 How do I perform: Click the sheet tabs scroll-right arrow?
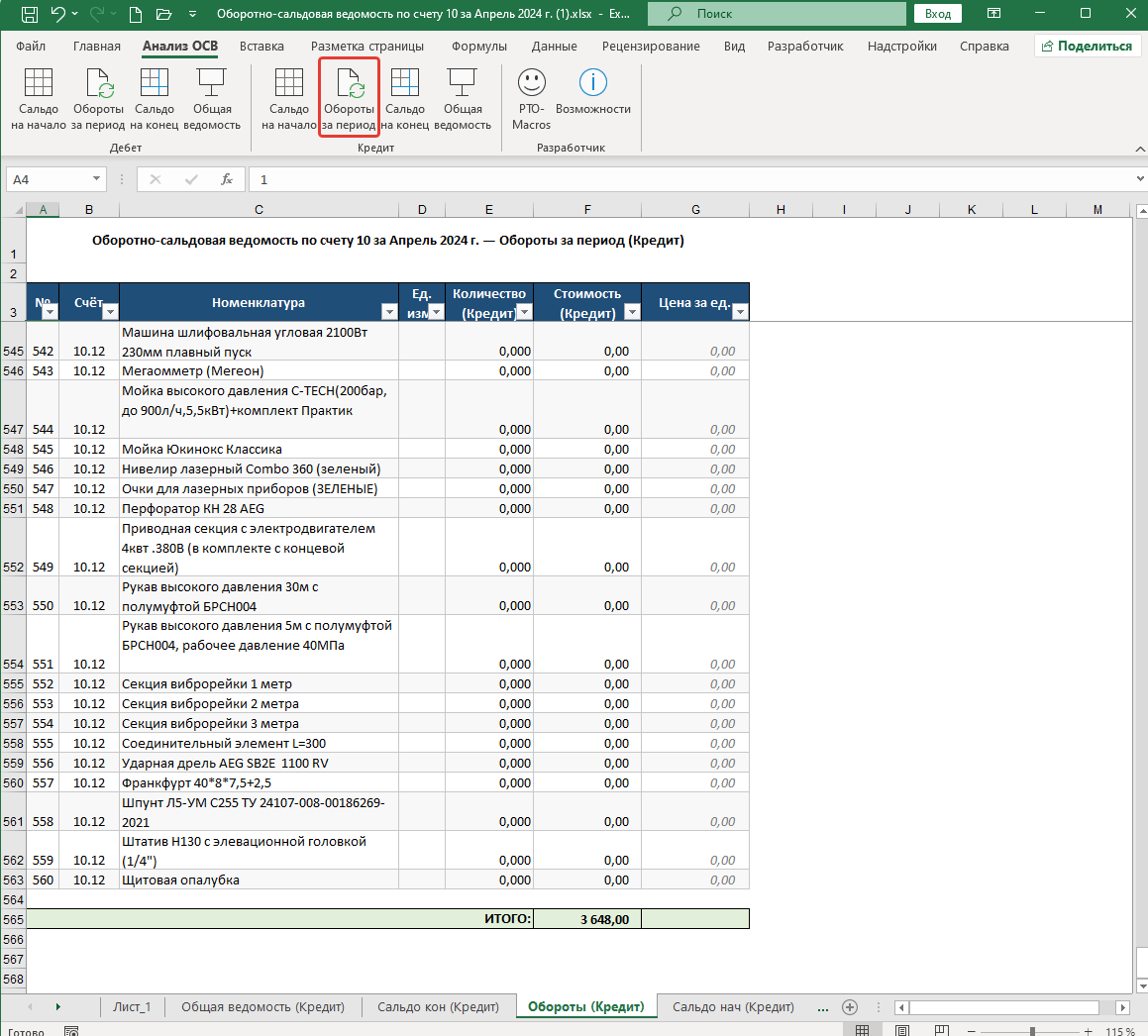pyautogui.click(x=57, y=1006)
